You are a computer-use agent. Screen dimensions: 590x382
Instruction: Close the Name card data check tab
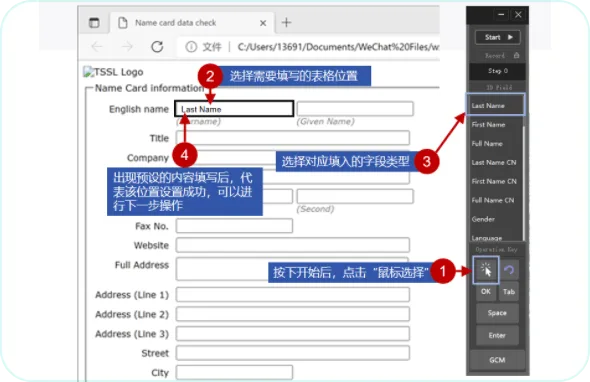tap(263, 23)
